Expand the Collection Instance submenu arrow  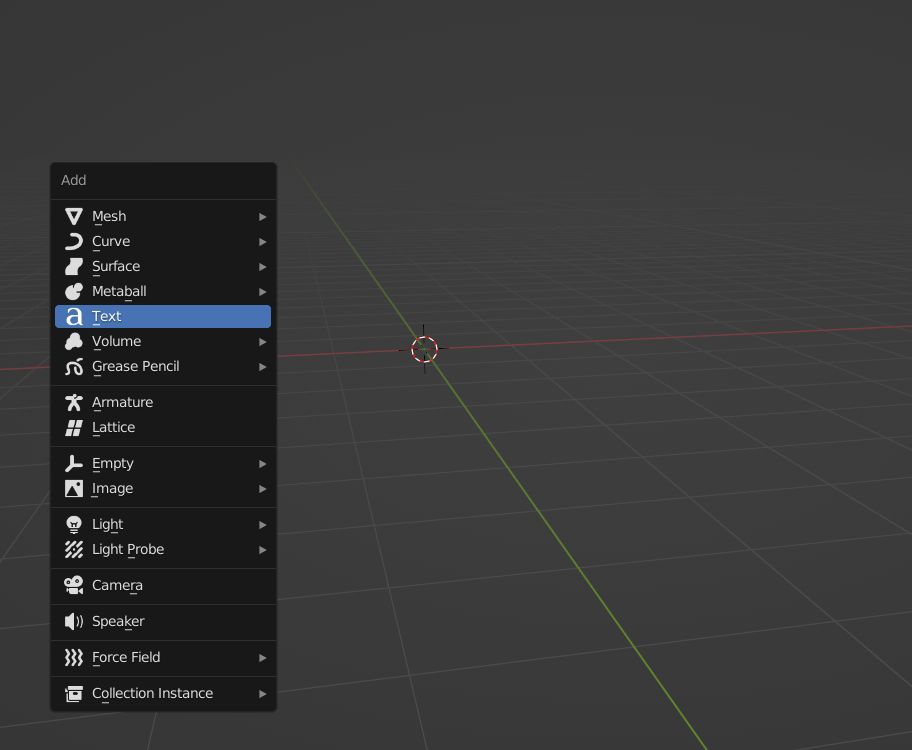coord(262,693)
